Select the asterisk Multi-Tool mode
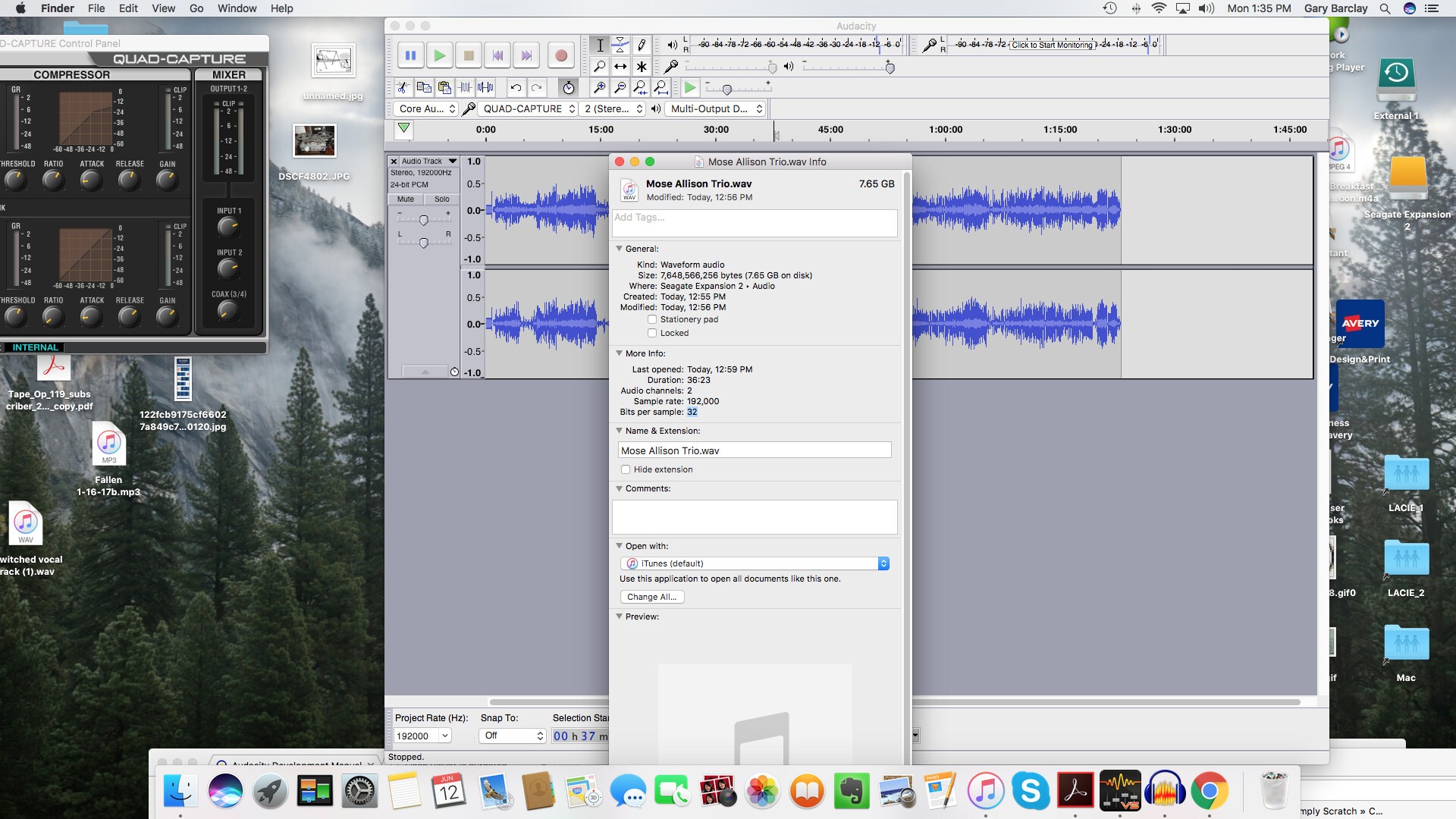The image size is (1456, 819). pyautogui.click(x=642, y=67)
